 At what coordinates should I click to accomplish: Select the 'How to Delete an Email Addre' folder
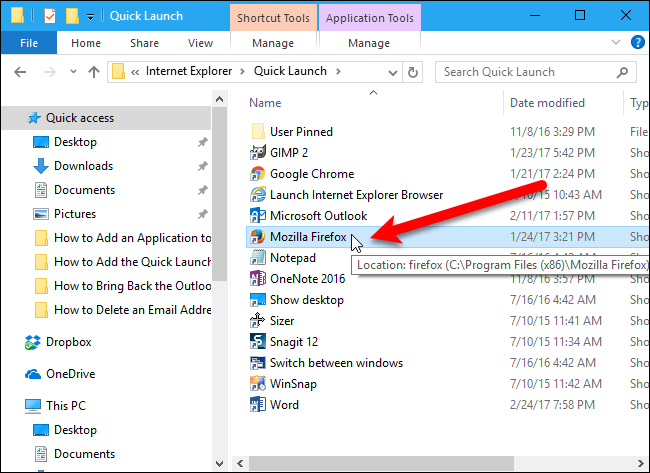tap(123, 310)
